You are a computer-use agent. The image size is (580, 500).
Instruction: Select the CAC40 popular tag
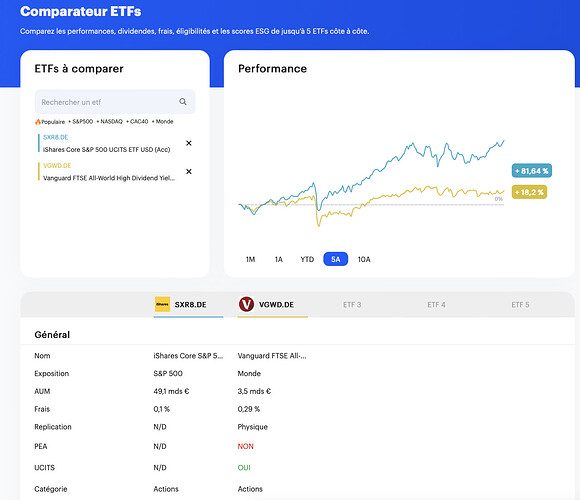pos(137,122)
